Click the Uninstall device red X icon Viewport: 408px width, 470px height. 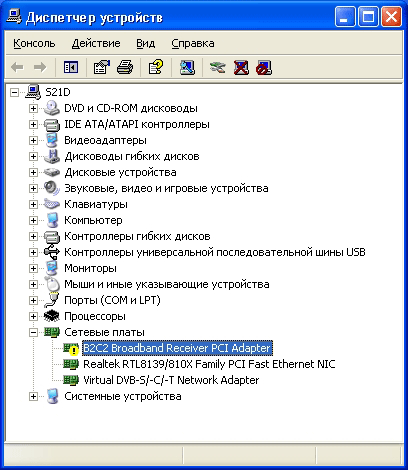point(241,67)
